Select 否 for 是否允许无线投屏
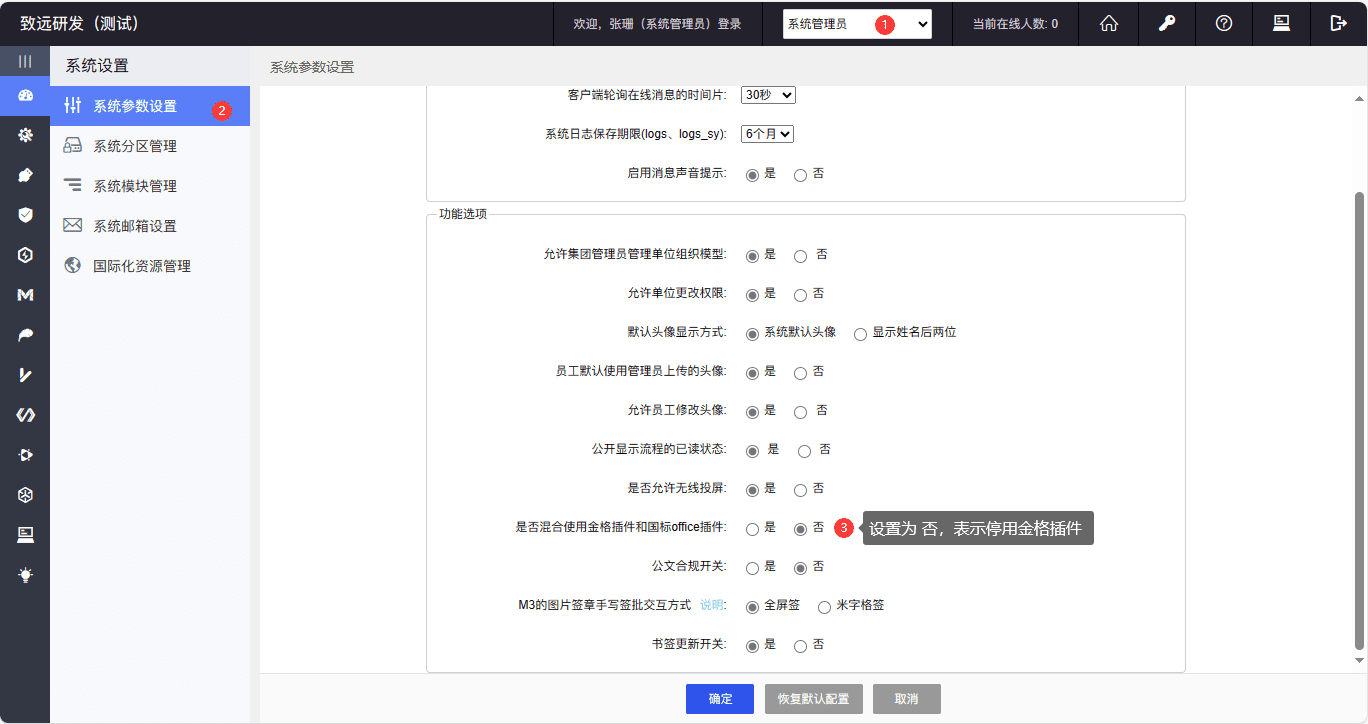1368x724 pixels. [x=800, y=490]
